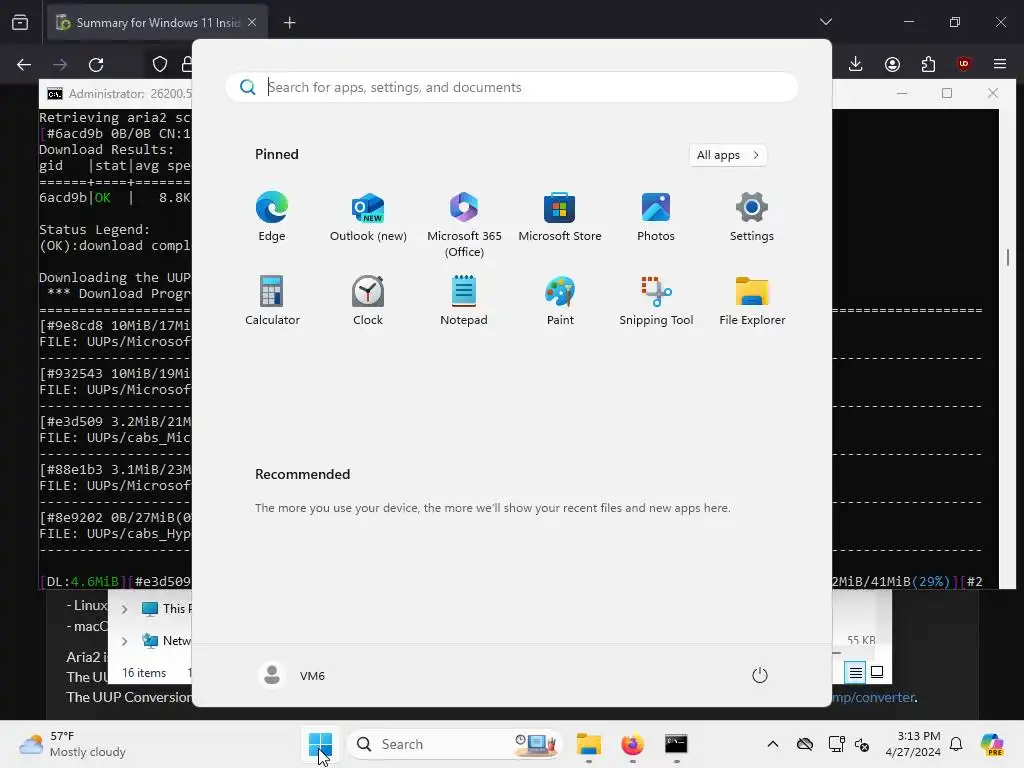
Task: Open File Explorer from pinned apps
Action: [752, 300]
